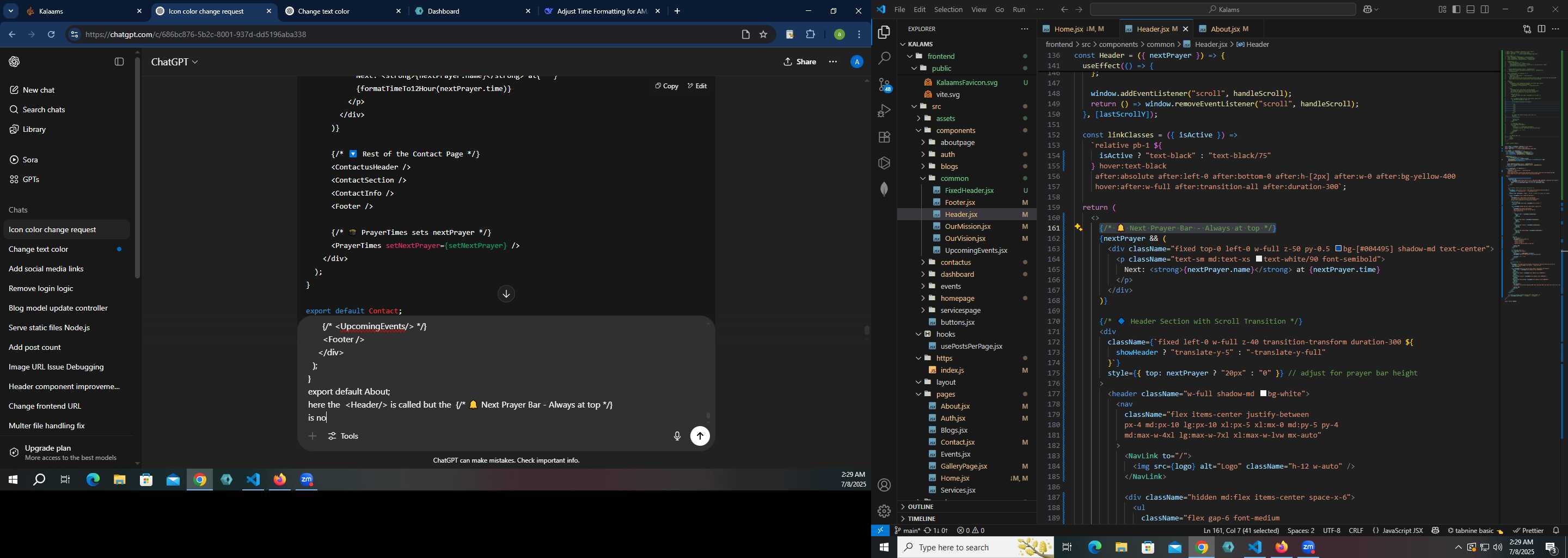Start voice dictation microphone in ChatGPT
This screenshot has height=558, width=1568.
tap(676, 436)
